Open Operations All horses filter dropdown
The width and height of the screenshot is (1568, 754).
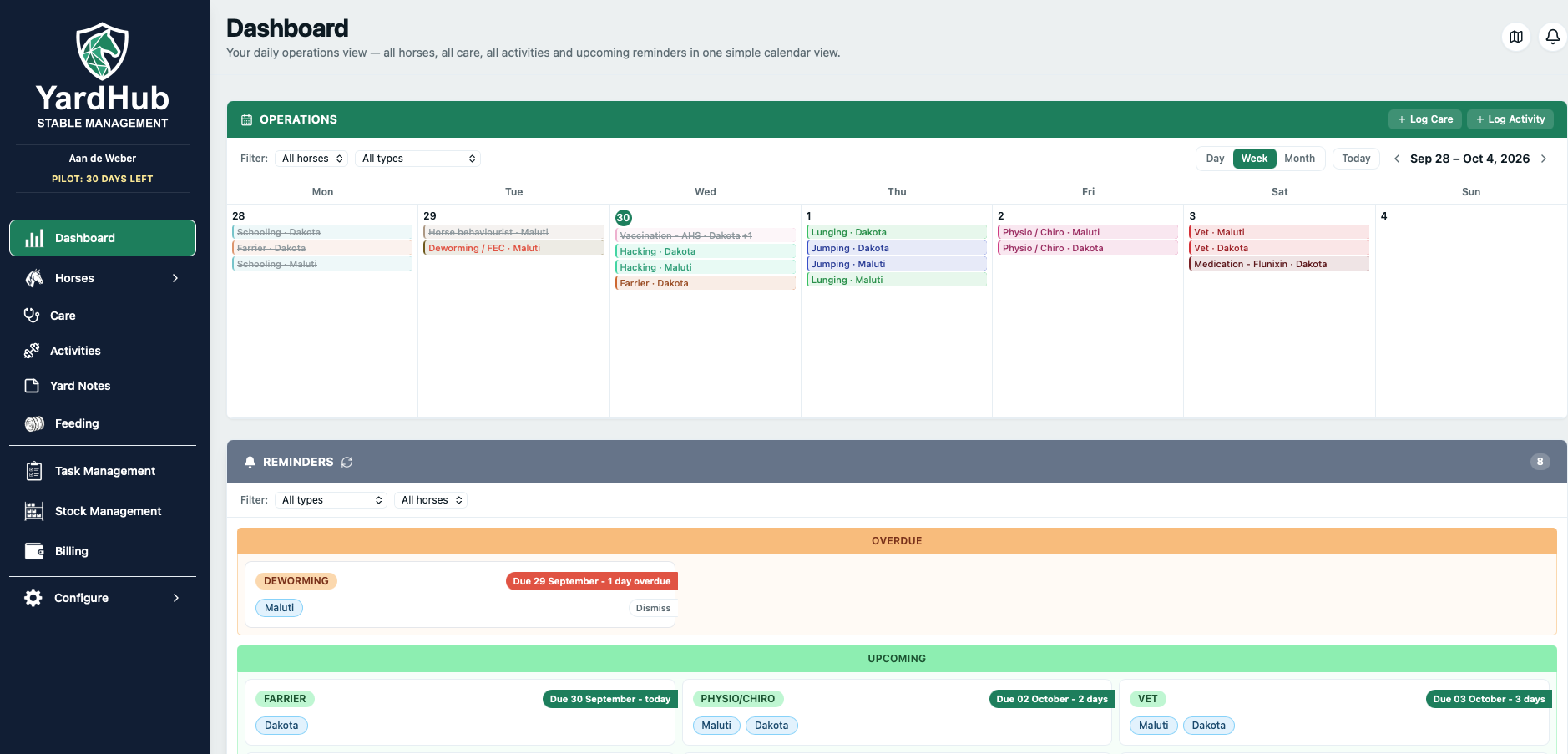(311, 159)
